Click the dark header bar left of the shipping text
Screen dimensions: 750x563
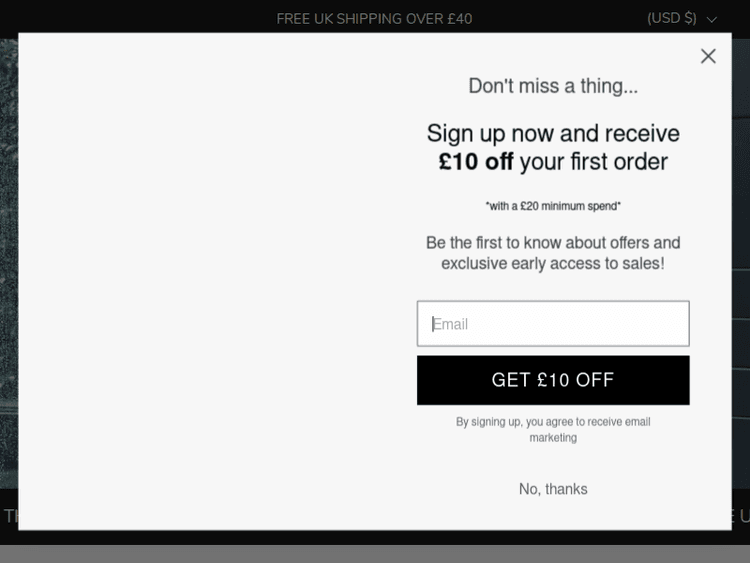130,18
